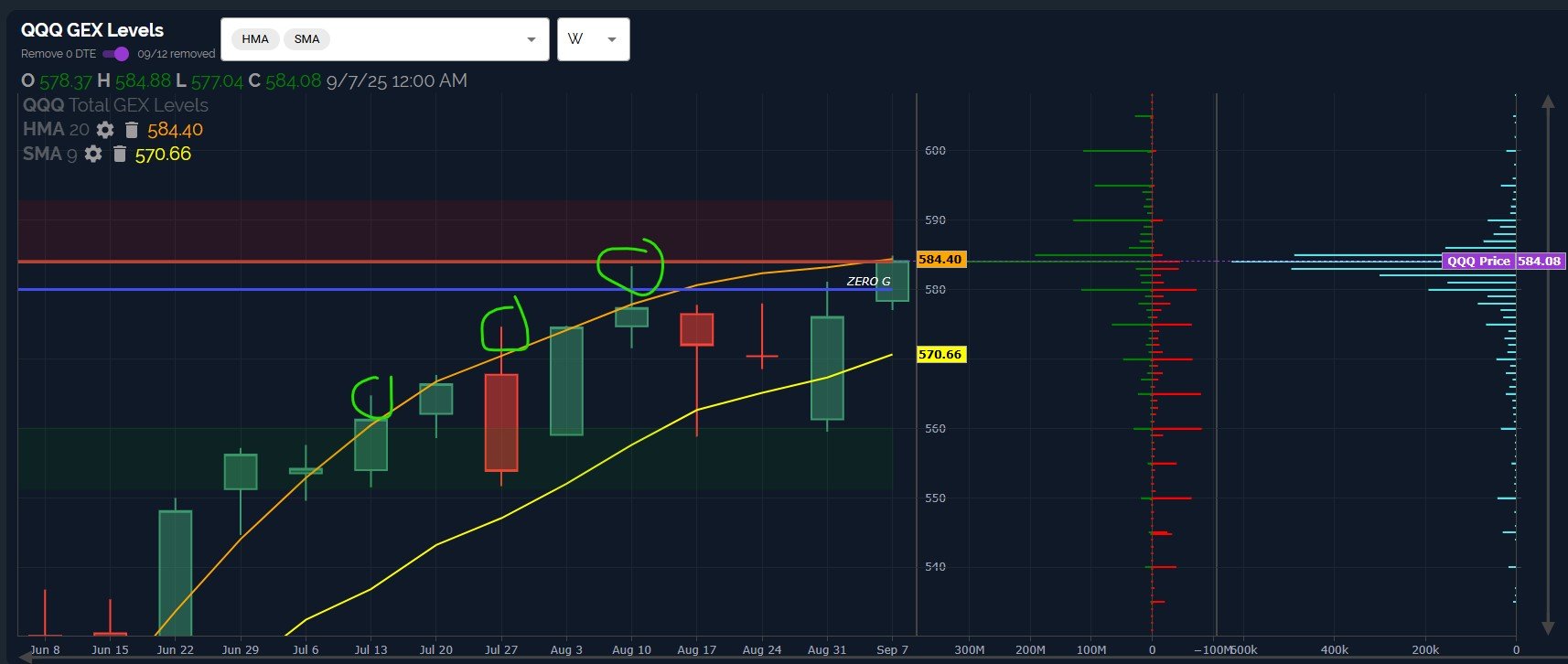Screen dimensions: 1568x664
Task: Click the orange 584.40 HMA price tag
Action: tap(940, 260)
